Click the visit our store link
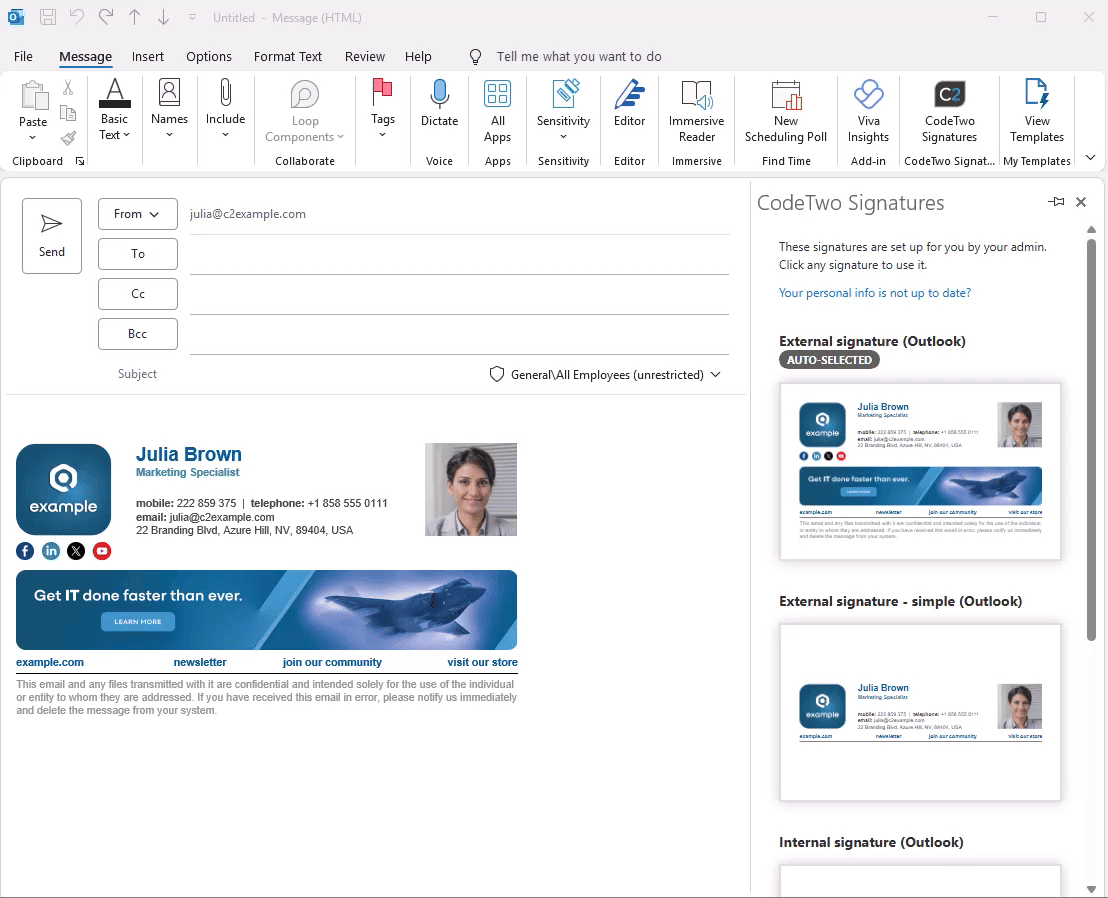 pos(483,662)
